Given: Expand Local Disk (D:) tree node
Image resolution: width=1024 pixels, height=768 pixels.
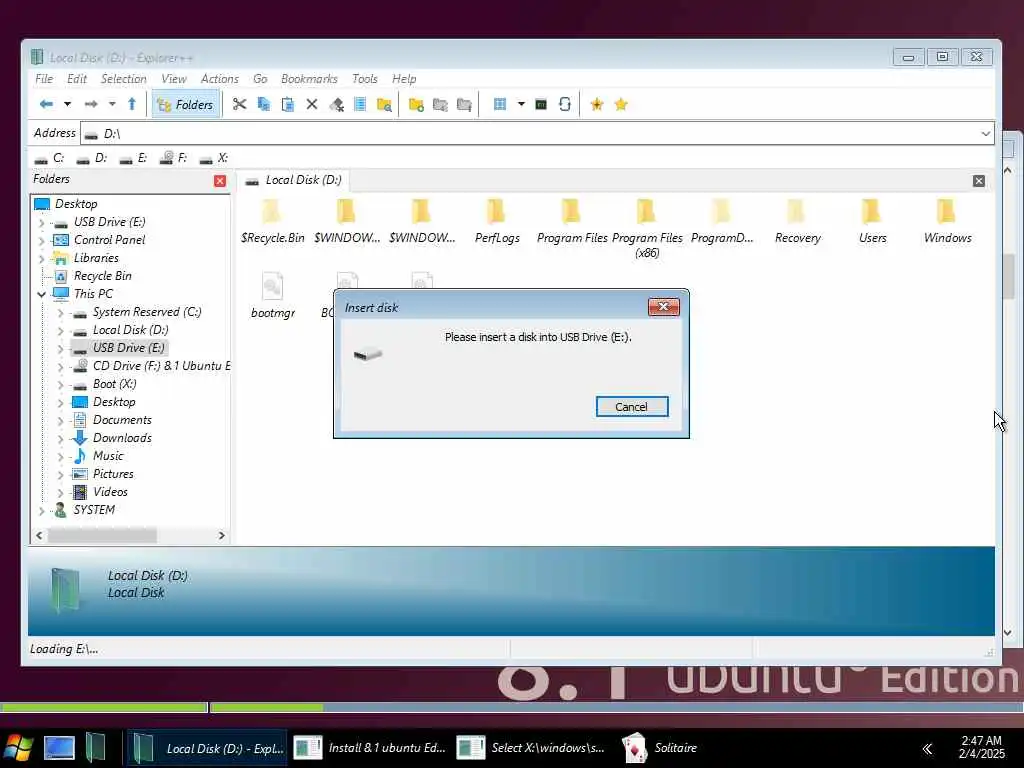Looking at the screenshot, I should [60, 331].
